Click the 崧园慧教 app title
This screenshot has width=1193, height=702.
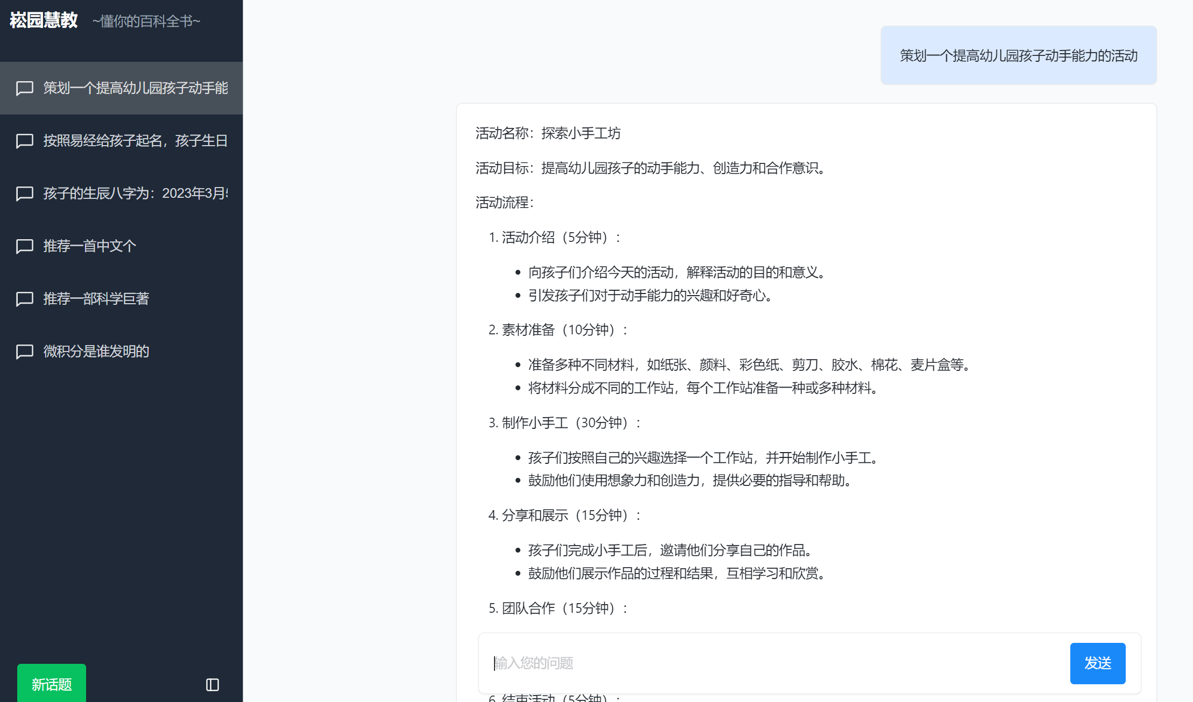tap(44, 20)
